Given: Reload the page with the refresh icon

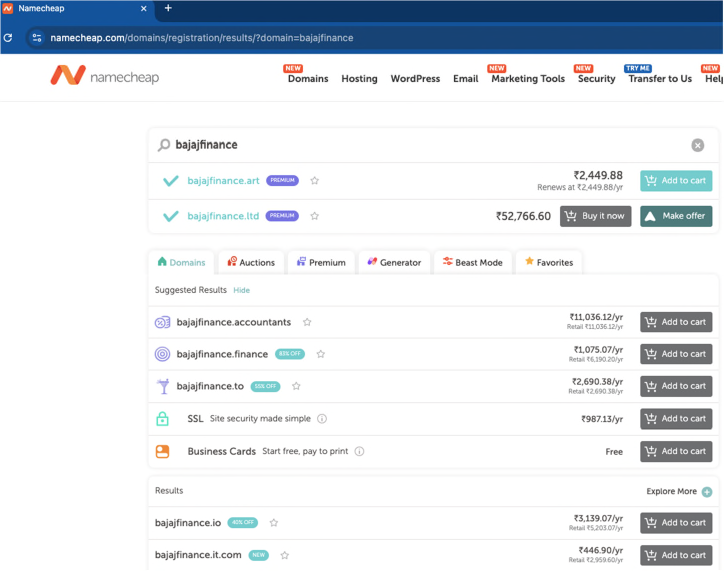Looking at the screenshot, I should pos(8,38).
